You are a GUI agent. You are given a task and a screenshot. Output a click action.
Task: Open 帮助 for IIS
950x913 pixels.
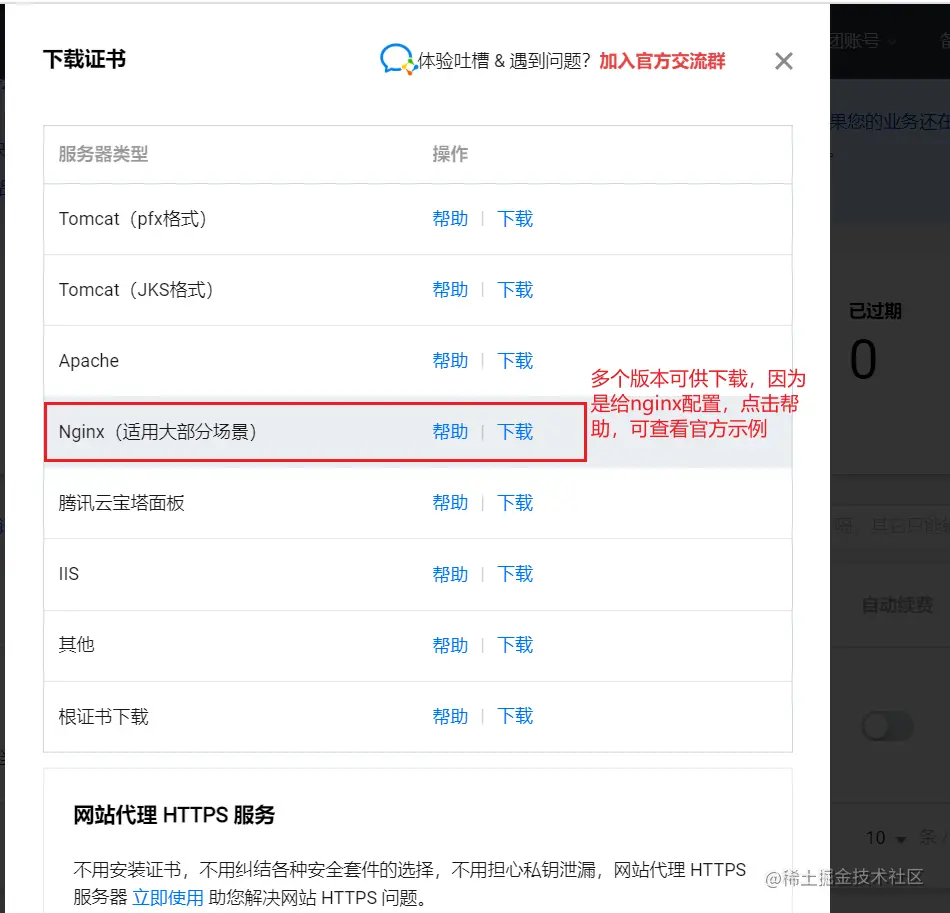[x=450, y=574]
